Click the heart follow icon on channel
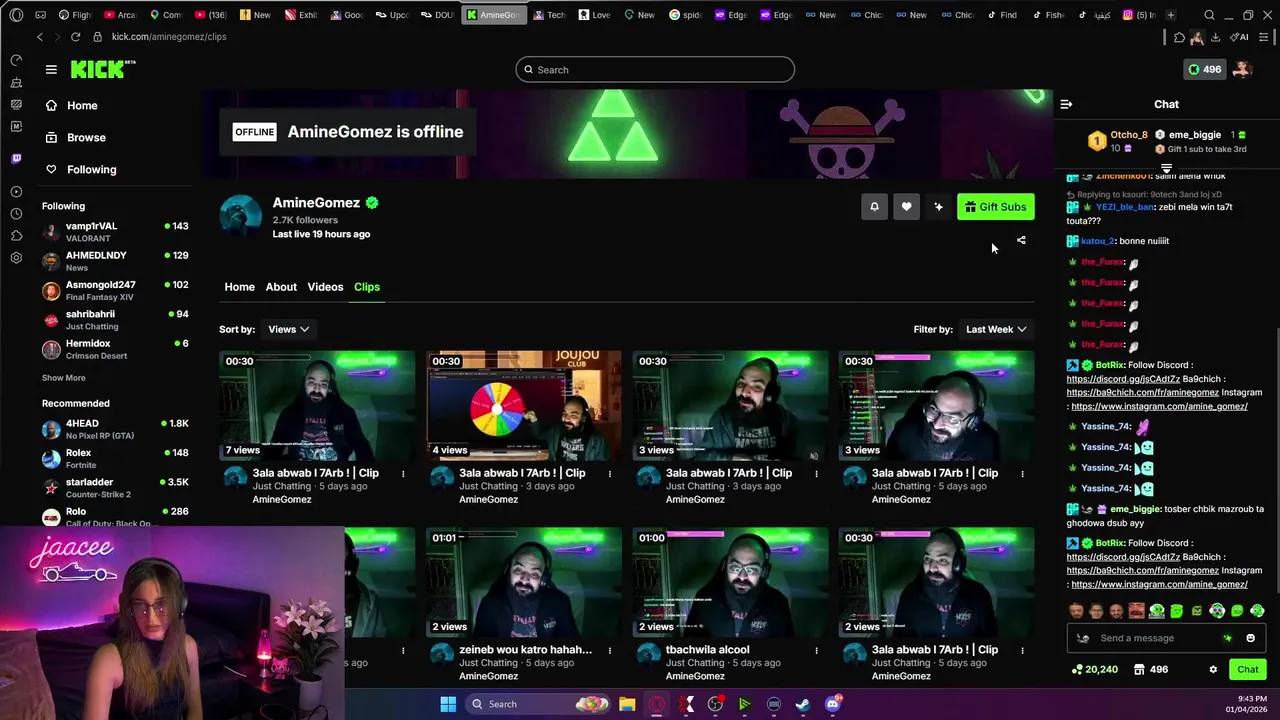This screenshot has width=1280, height=720. pos(906,207)
